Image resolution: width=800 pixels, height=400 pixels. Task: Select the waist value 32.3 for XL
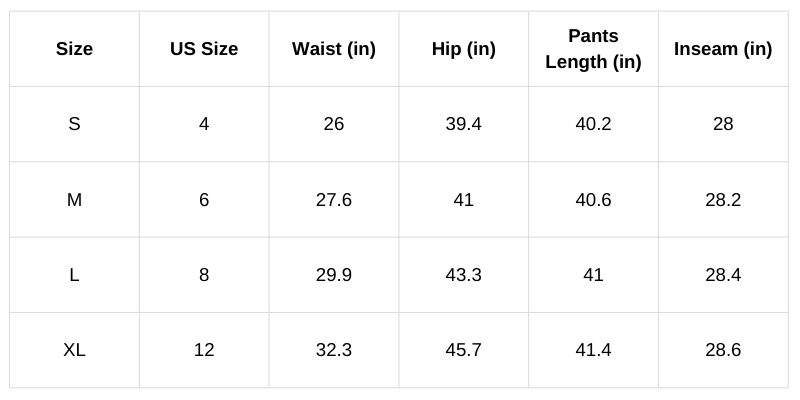[x=334, y=350]
